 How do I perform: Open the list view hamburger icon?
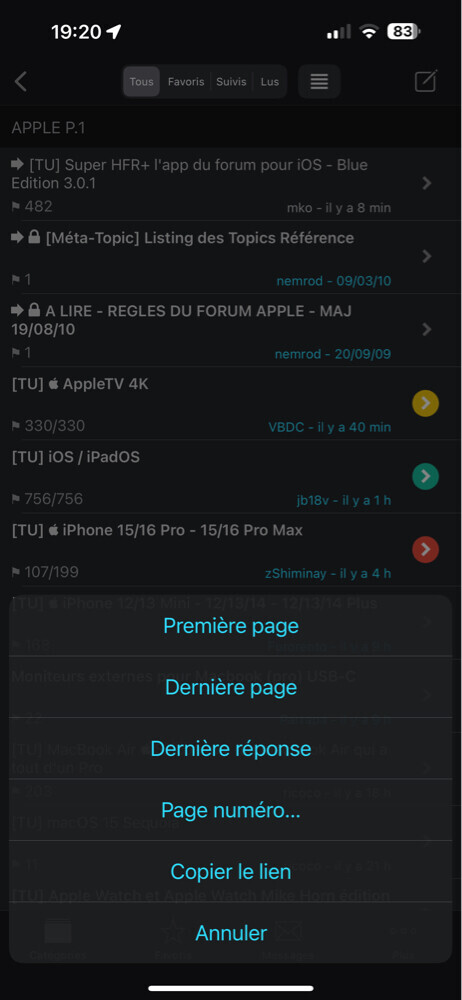click(319, 82)
